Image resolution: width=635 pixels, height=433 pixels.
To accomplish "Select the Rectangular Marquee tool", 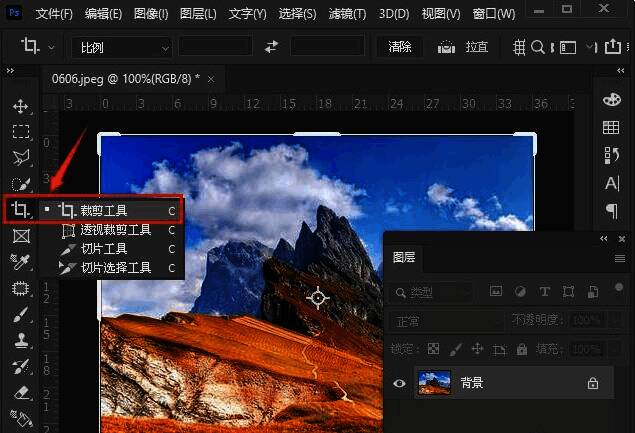I will [21, 132].
